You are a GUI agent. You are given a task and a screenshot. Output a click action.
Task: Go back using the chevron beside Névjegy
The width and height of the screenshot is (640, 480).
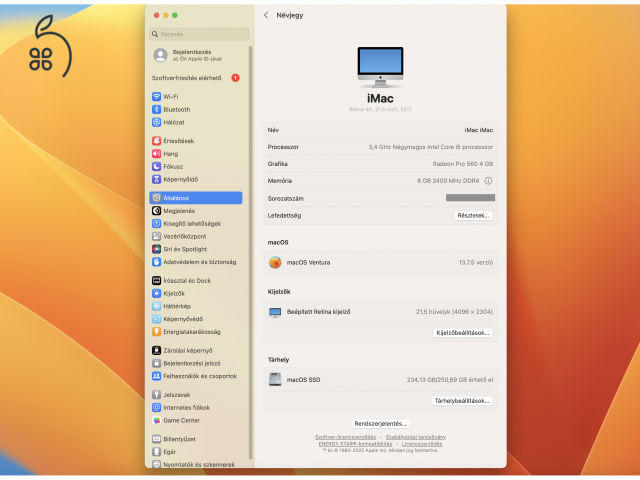266,15
